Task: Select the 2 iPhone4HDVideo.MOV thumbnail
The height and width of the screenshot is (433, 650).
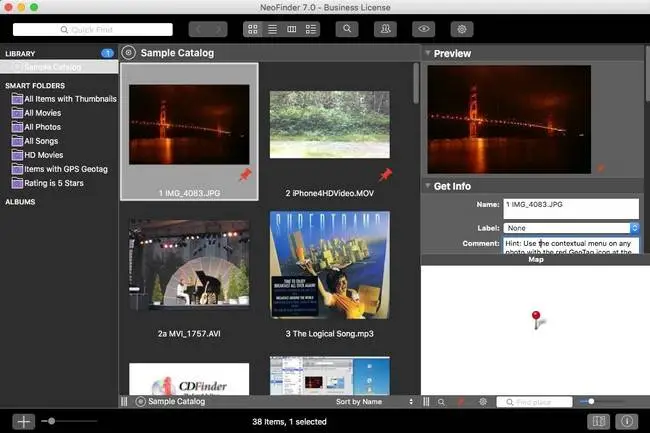Action: [330, 125]
